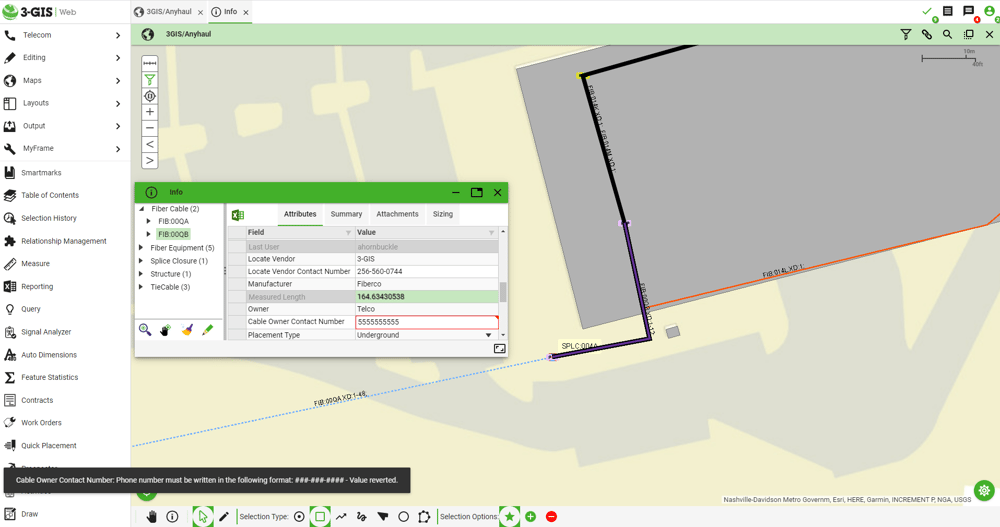Open the list panel icon in top bar
This screenshot has width=1000, height=527.
(x=948, y=11)
